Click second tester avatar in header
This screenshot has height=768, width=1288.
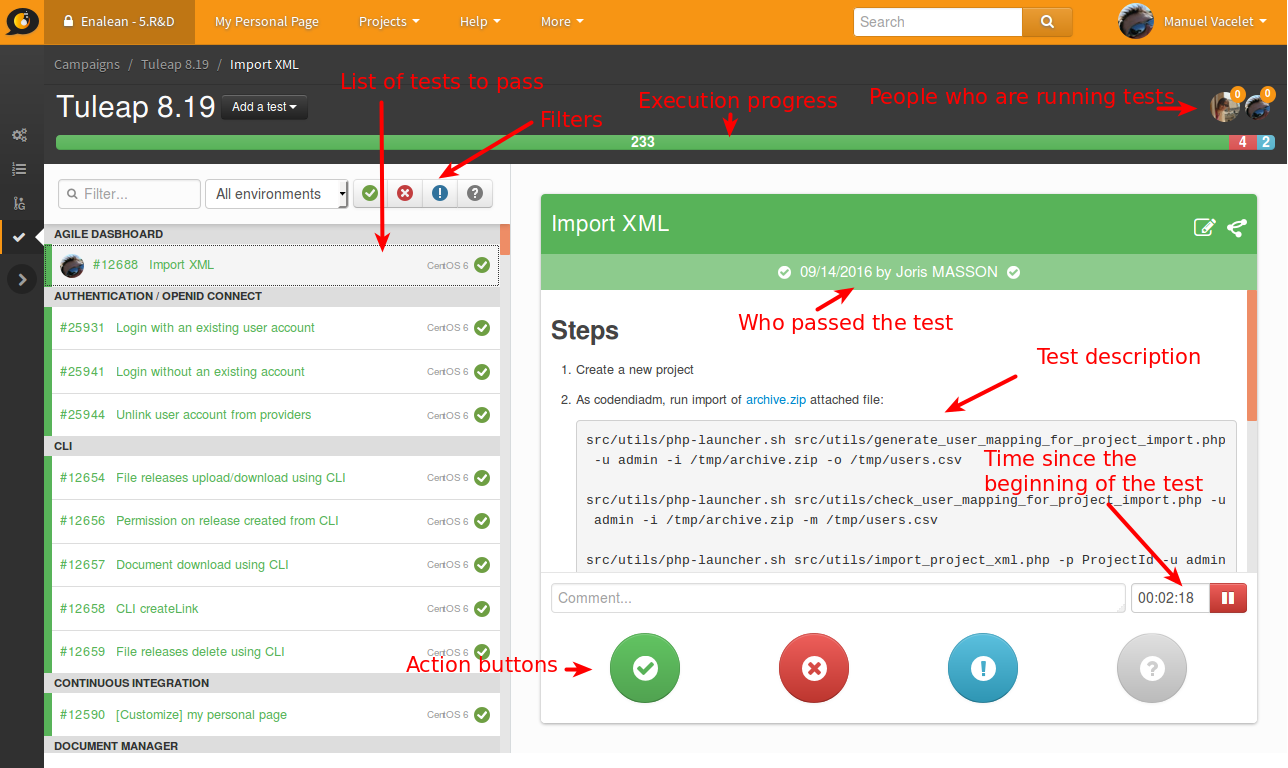click(x=1258, y=106)
